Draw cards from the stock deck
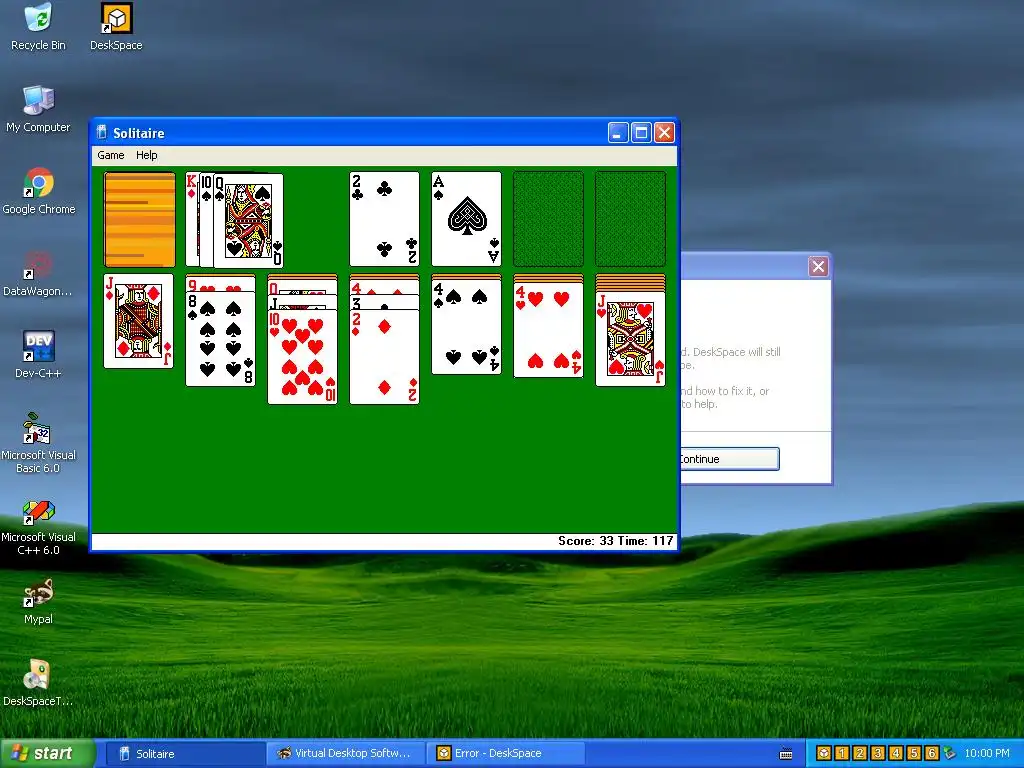The image size is (1024, 768). tap(139, 219)
